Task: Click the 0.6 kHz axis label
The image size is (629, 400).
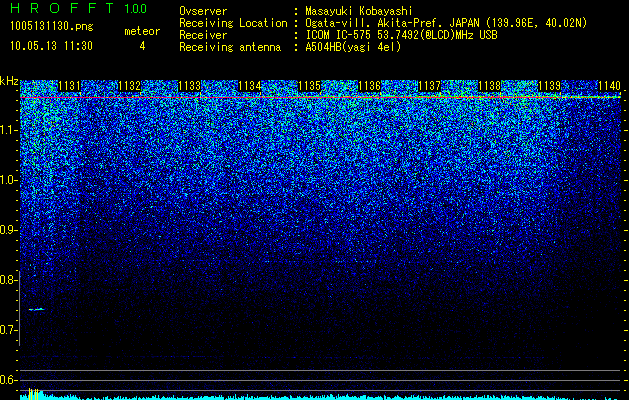Action: [8, 380]
